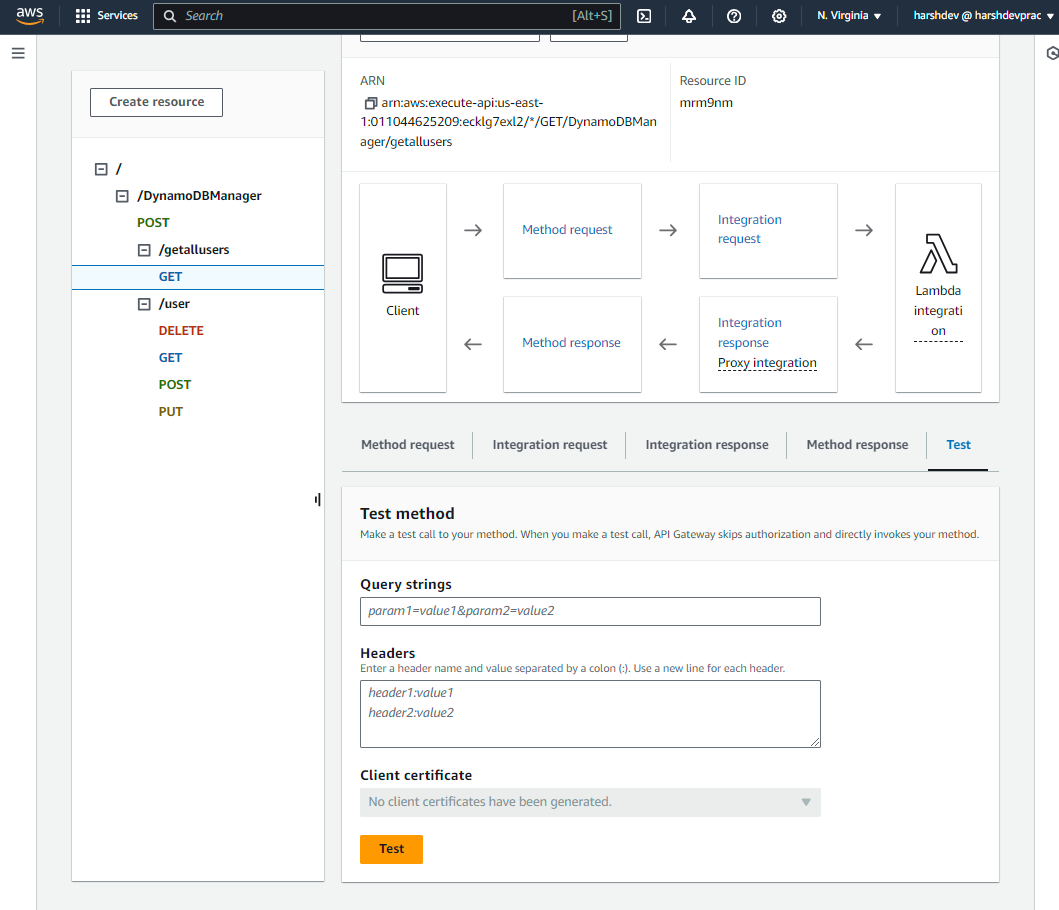Open the N. Virginia region dropdown
Screen dimensions: 1059x910
(849, 16)
